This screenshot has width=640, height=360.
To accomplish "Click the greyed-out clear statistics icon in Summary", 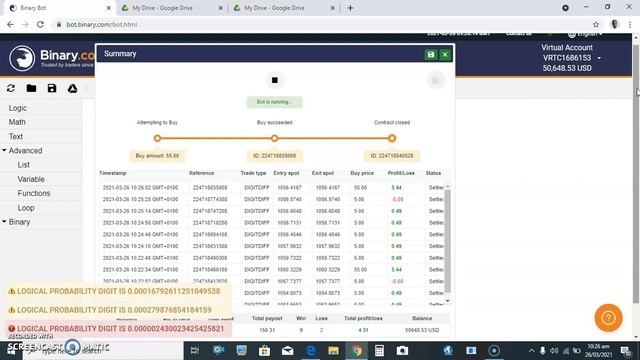I will (436, 80).
